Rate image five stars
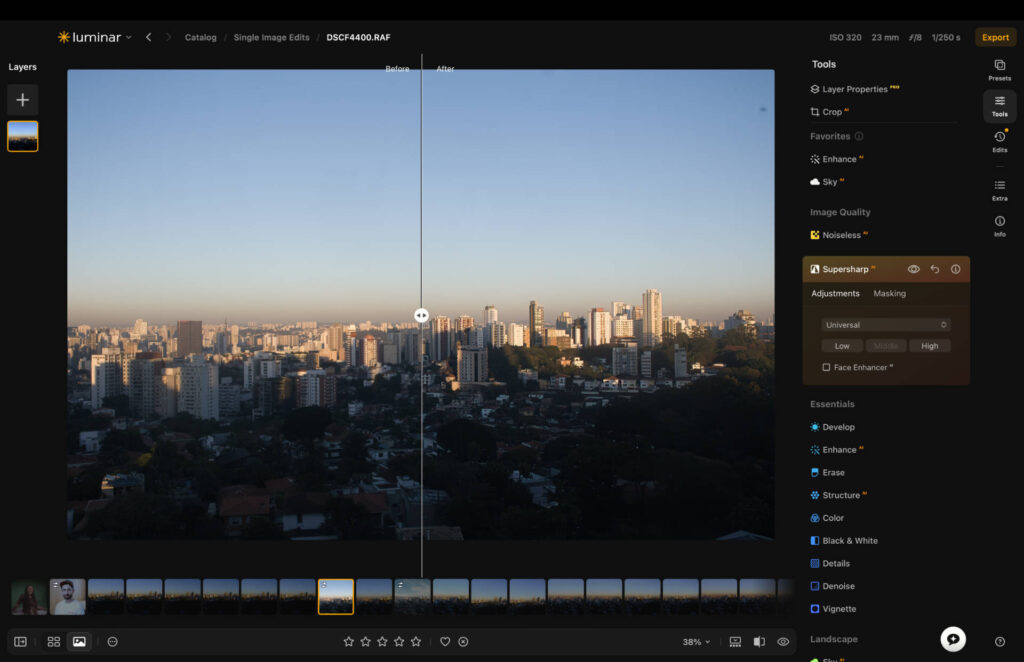The height and width of the screenshot is (662, 1024). pos(416,642)
